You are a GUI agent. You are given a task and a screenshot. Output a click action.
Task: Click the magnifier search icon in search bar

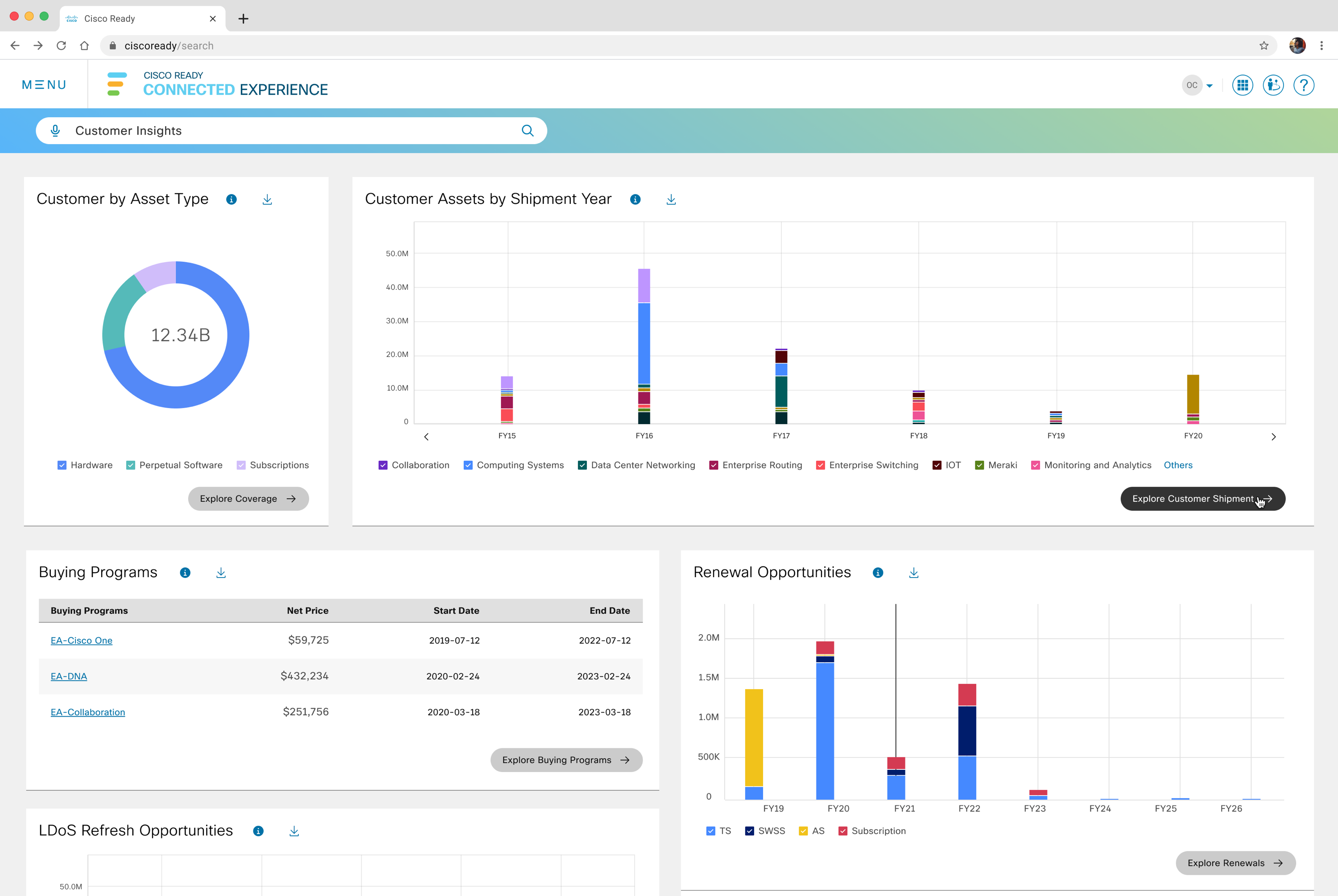coord(527,131)
